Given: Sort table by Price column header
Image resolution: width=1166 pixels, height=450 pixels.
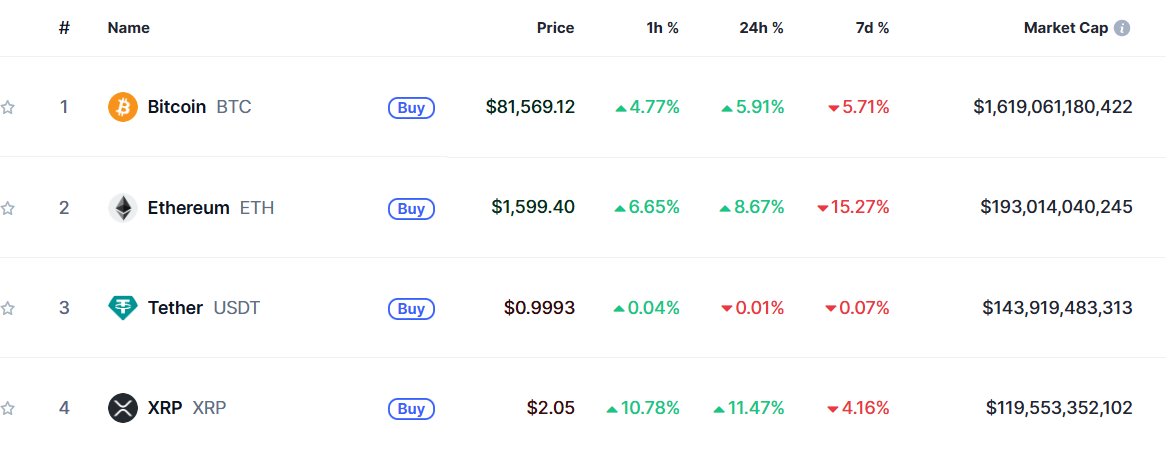Looking at the screenshot, I should click(x=555, y=28).
